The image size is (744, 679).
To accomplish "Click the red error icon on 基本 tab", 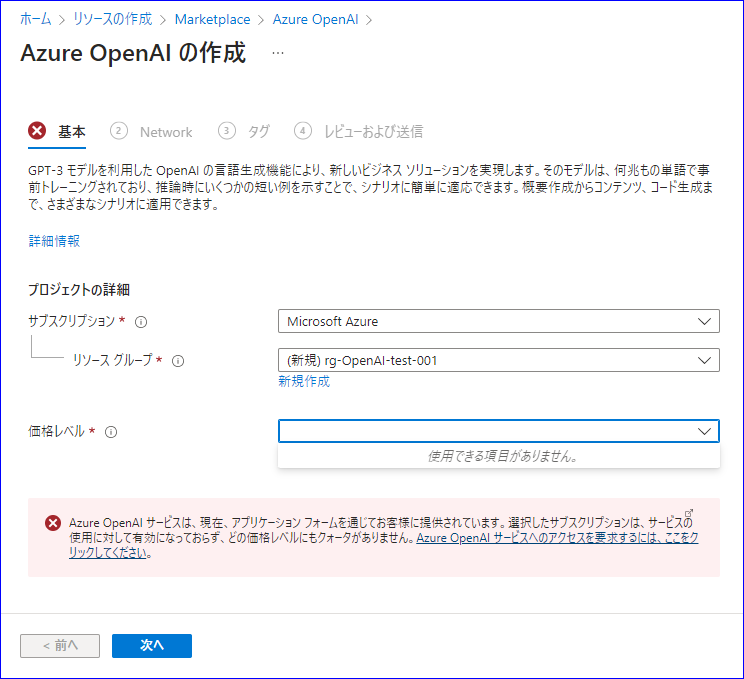I will 37,130.
